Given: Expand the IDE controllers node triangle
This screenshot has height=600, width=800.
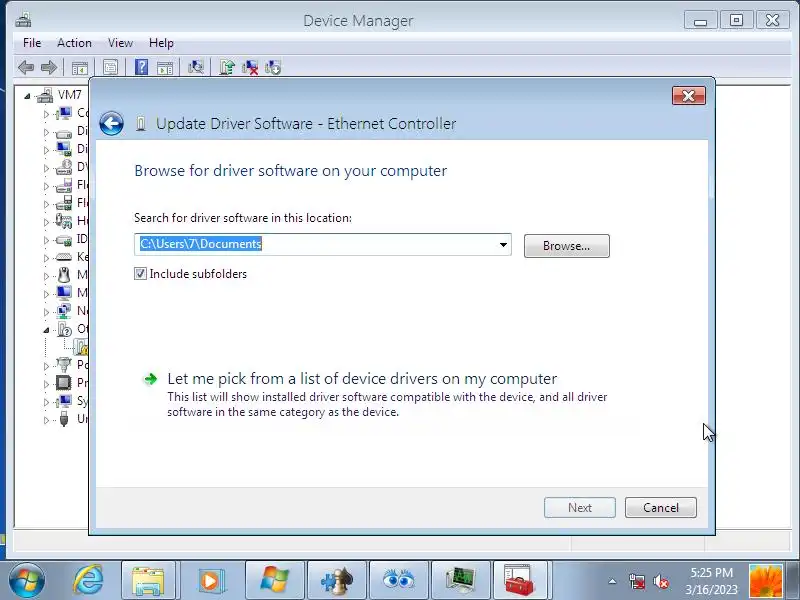Looking at the screenshot, I should pyautogui.click(x=46, y=240).
